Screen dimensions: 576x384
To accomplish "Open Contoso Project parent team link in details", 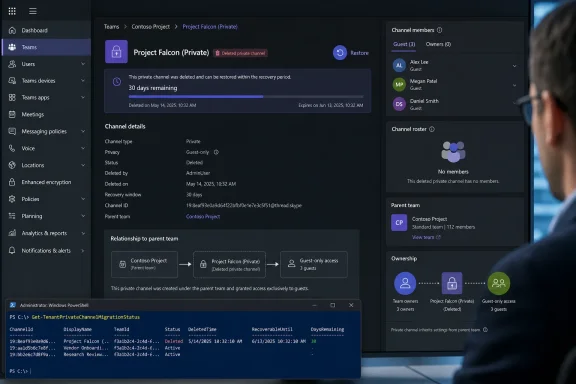I will pyautogui.click(x=203, y=216).
